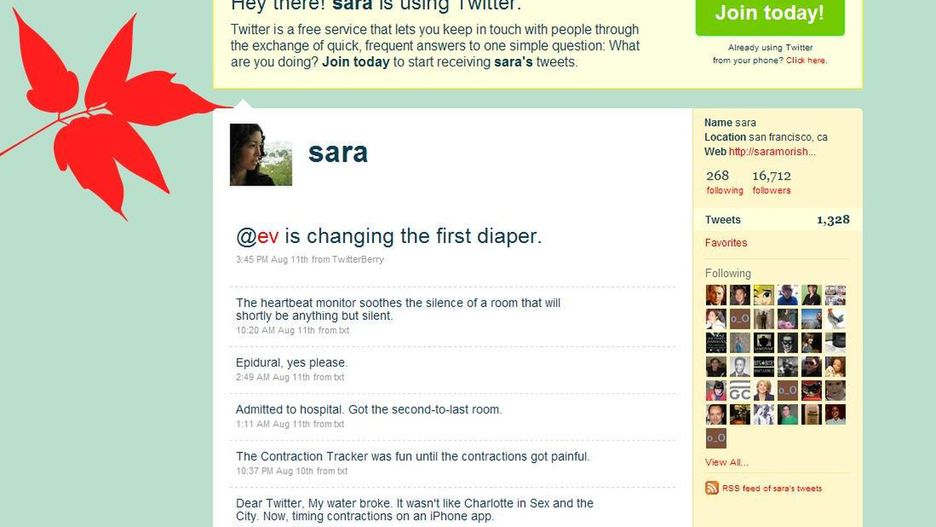The height and width of the screenshot is (527, 936).
Task: Click the bold Join today text link
Action: tap(356, 62)
